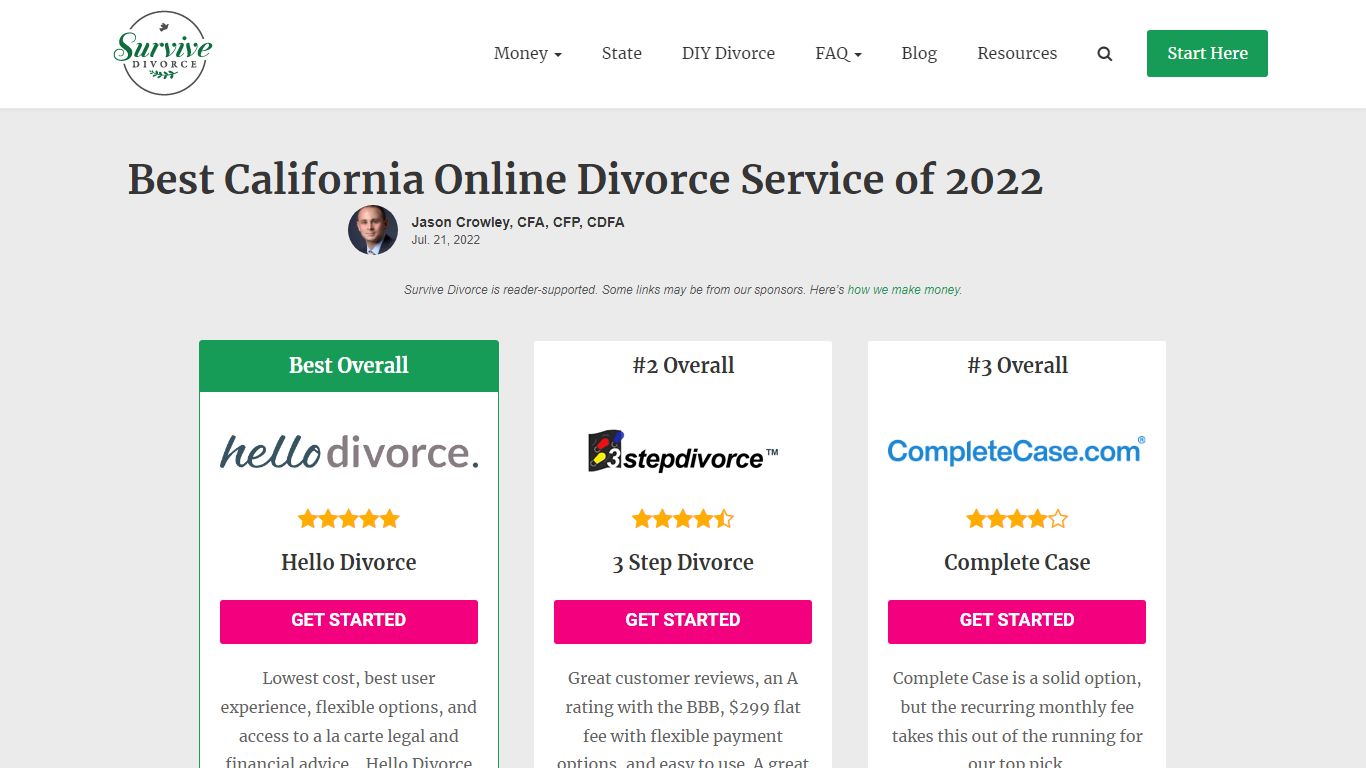Viewport: 1366px width, 768px height.
Task: Click Hello Divorce five-star rating
Action: click(349, 519)
